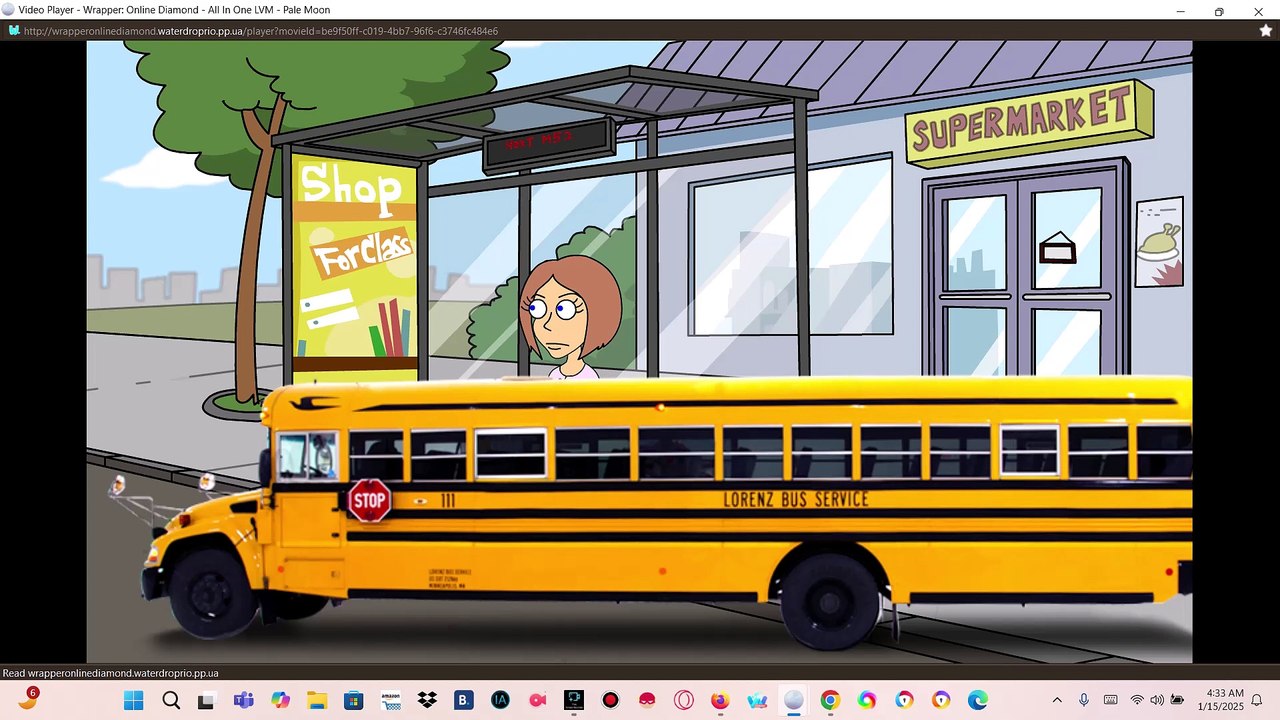1280x720 pixels.
Task: Close the Pale Moon video player window
Action: (x=1258, y=11)
